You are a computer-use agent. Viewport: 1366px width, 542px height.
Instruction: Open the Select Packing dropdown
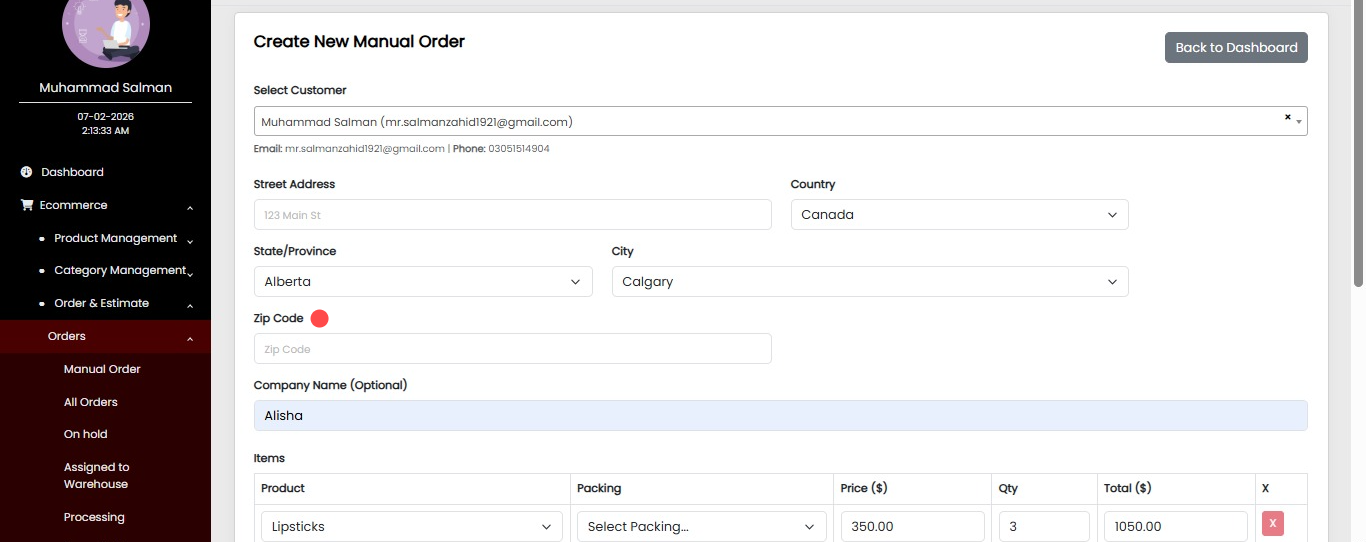coord(701,527)
